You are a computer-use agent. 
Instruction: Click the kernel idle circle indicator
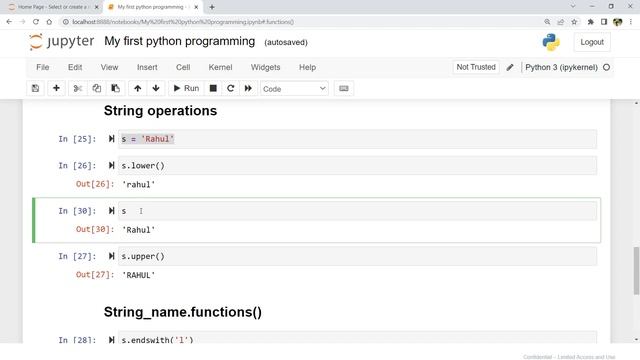point(607,67)
